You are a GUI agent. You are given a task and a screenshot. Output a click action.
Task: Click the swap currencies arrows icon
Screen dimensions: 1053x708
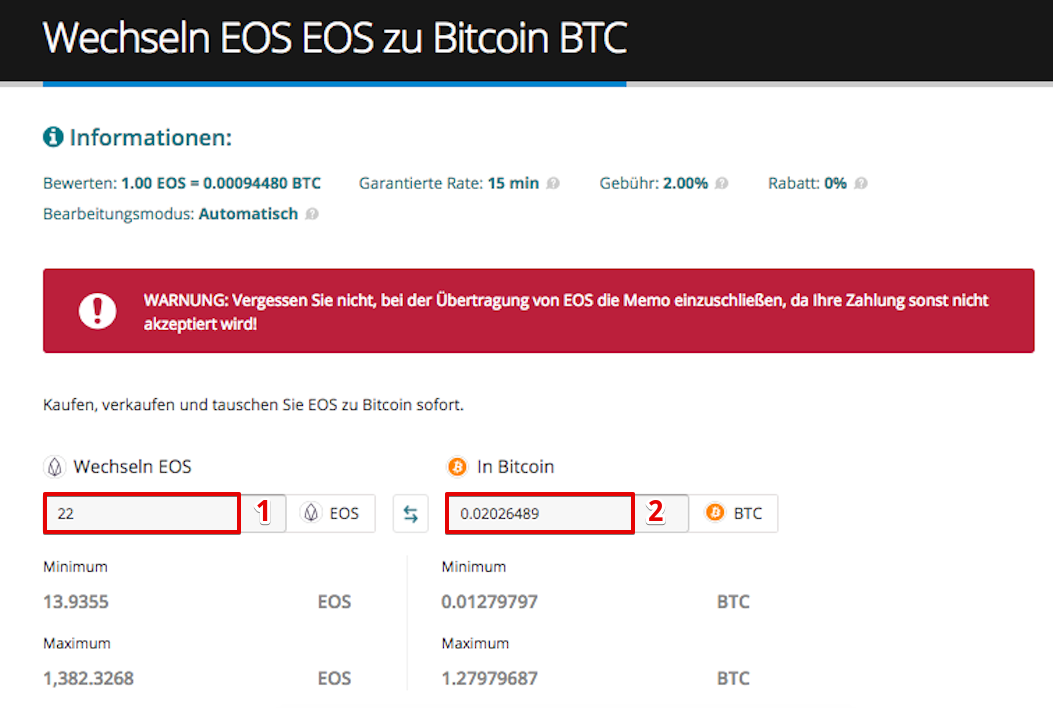tap(410, 514)
